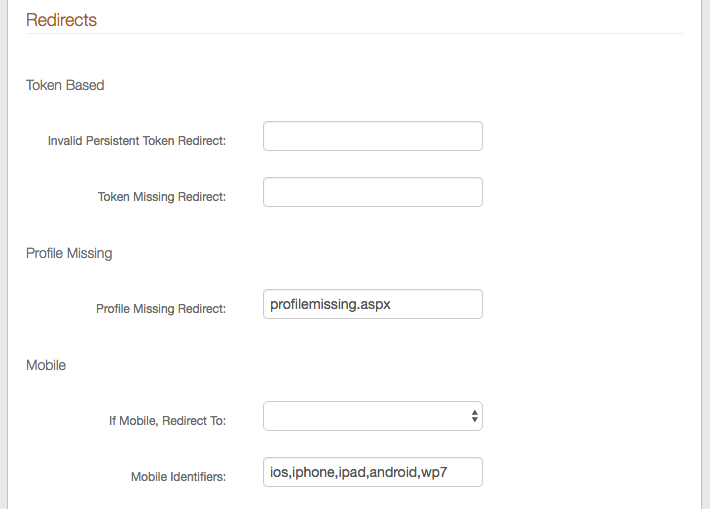Viewport: 710px width, 509px height.
Task: Click the Redirects section heading
Action: pyautogui.click(x=61, y=20)
